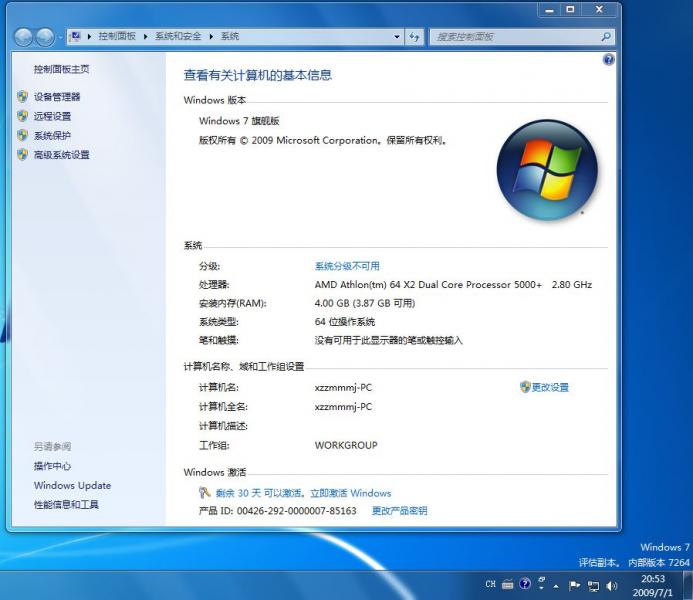
Task: Click 系统分级不可用 rating link
Action: 347,266
